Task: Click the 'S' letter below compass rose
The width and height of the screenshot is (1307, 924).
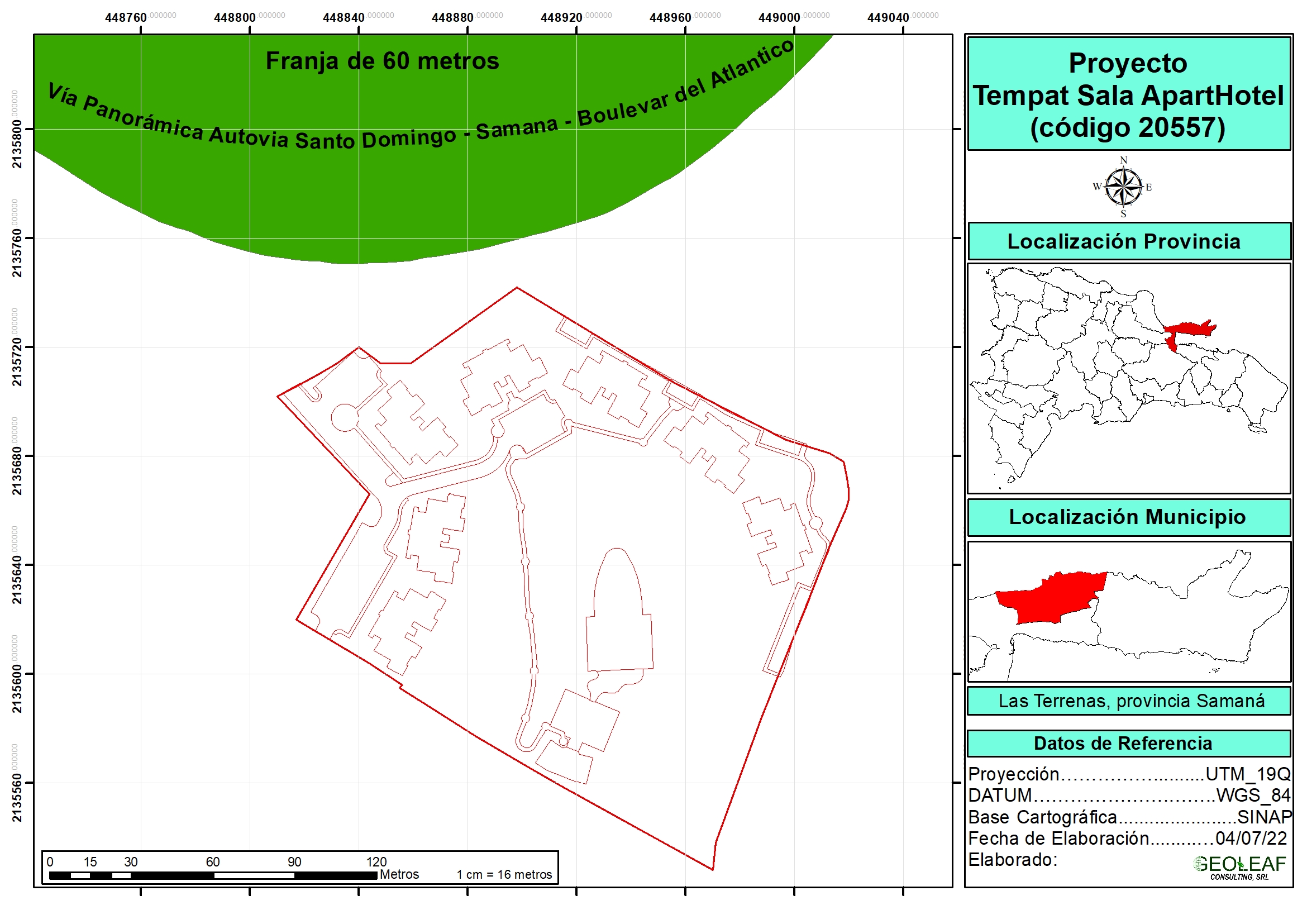Action: [1123, 214]
